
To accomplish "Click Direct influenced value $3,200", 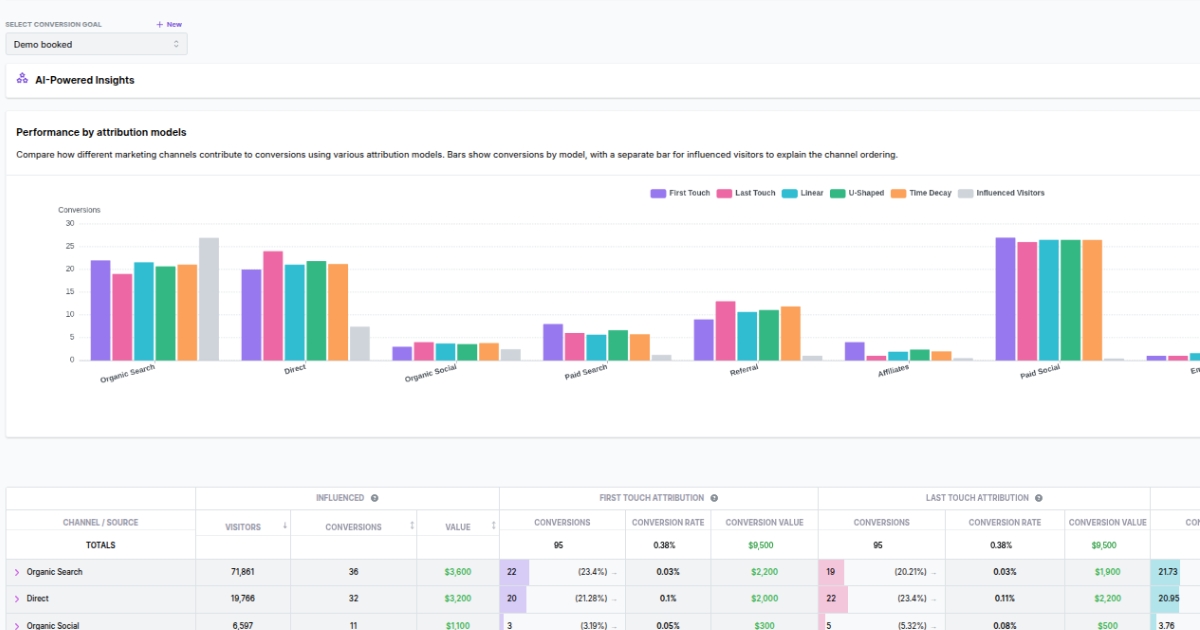I will click(x=458, y=599).
